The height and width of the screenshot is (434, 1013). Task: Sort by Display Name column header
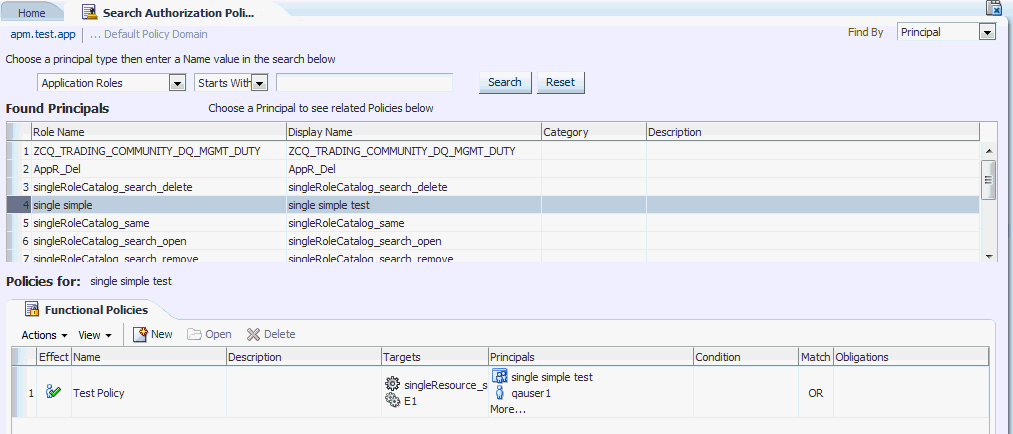pyautogui.click(x=413, y=132)
